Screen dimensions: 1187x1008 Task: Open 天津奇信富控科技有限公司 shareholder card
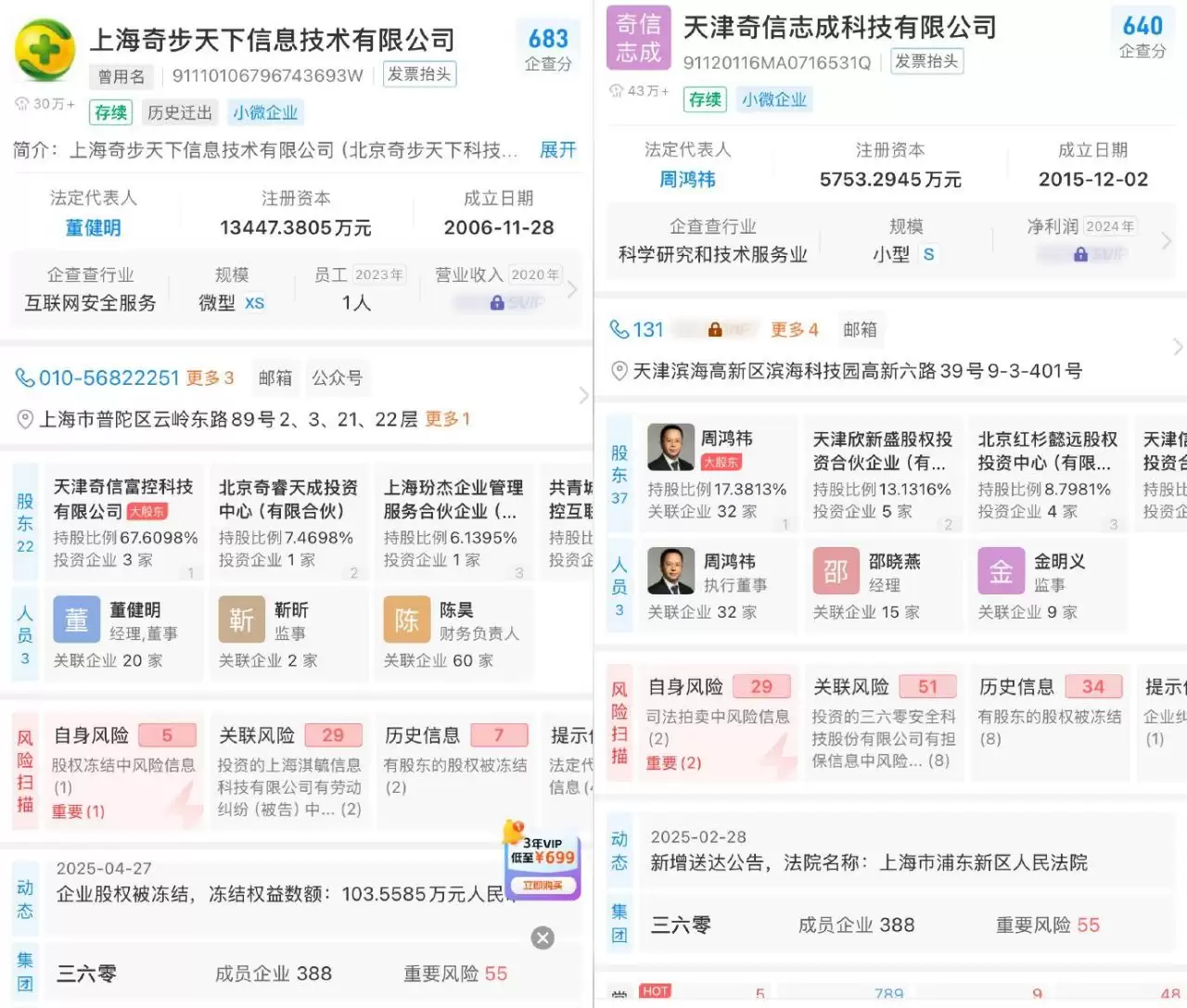click(x=124, y=522)
